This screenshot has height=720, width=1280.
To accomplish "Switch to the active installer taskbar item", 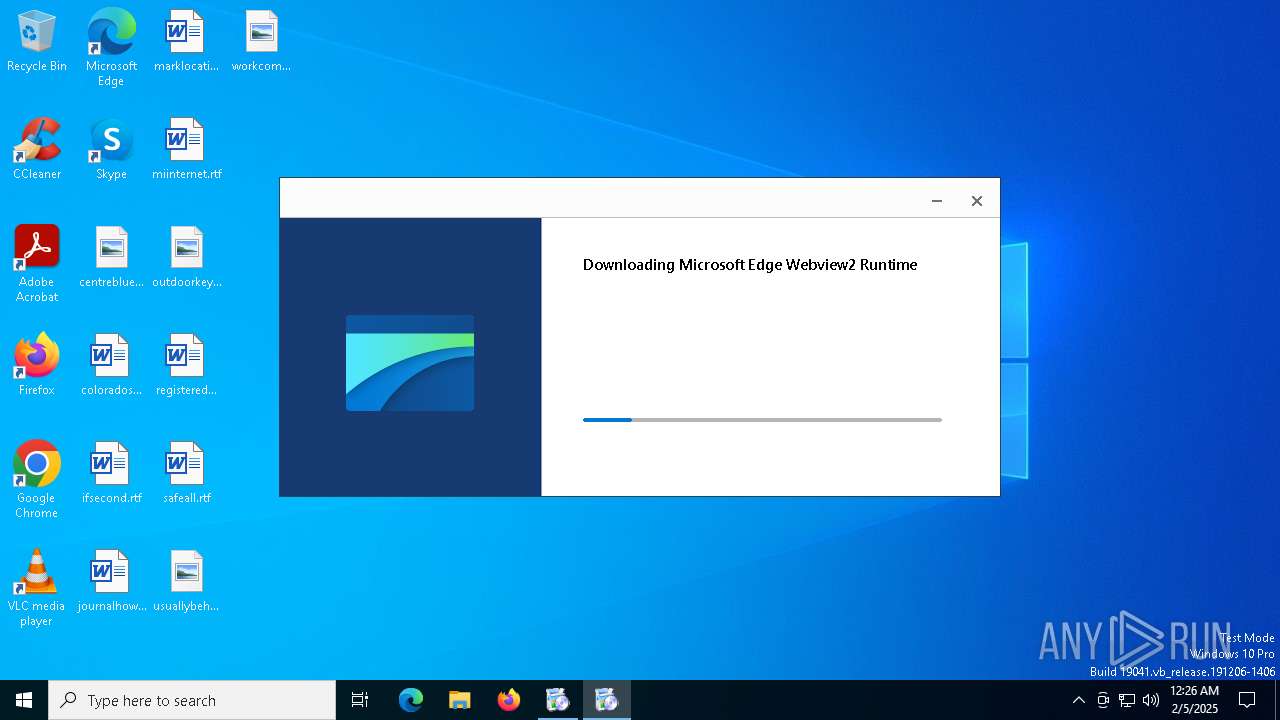I will [607, 700].
